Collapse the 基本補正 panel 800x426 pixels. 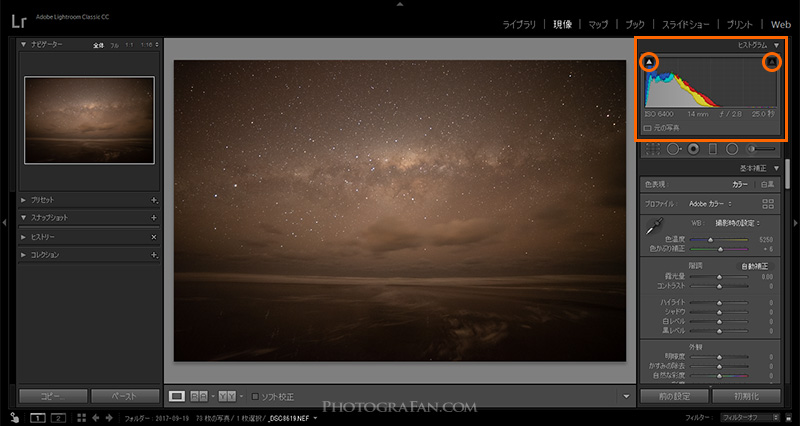click(776, 168)
